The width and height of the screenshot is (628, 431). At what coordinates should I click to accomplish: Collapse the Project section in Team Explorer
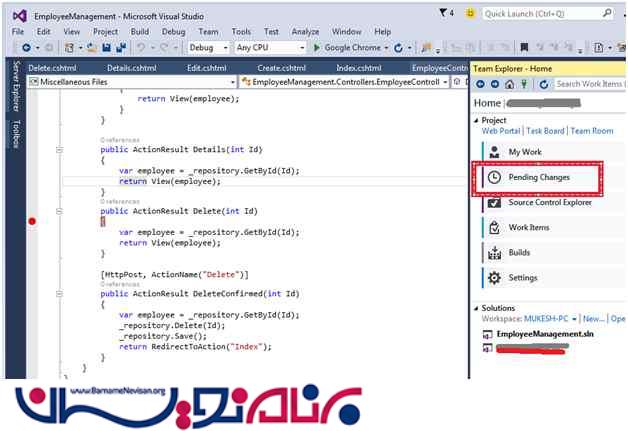[x=475, y=120]
